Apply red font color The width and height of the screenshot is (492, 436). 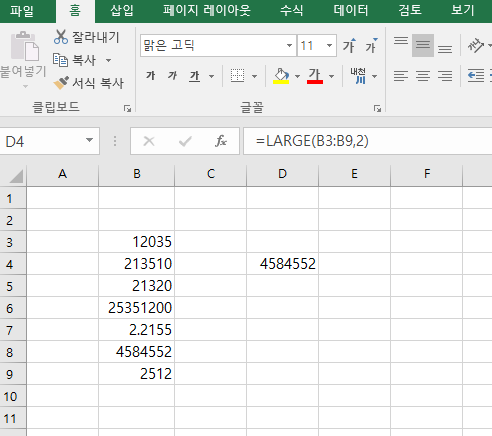point(315,76)
